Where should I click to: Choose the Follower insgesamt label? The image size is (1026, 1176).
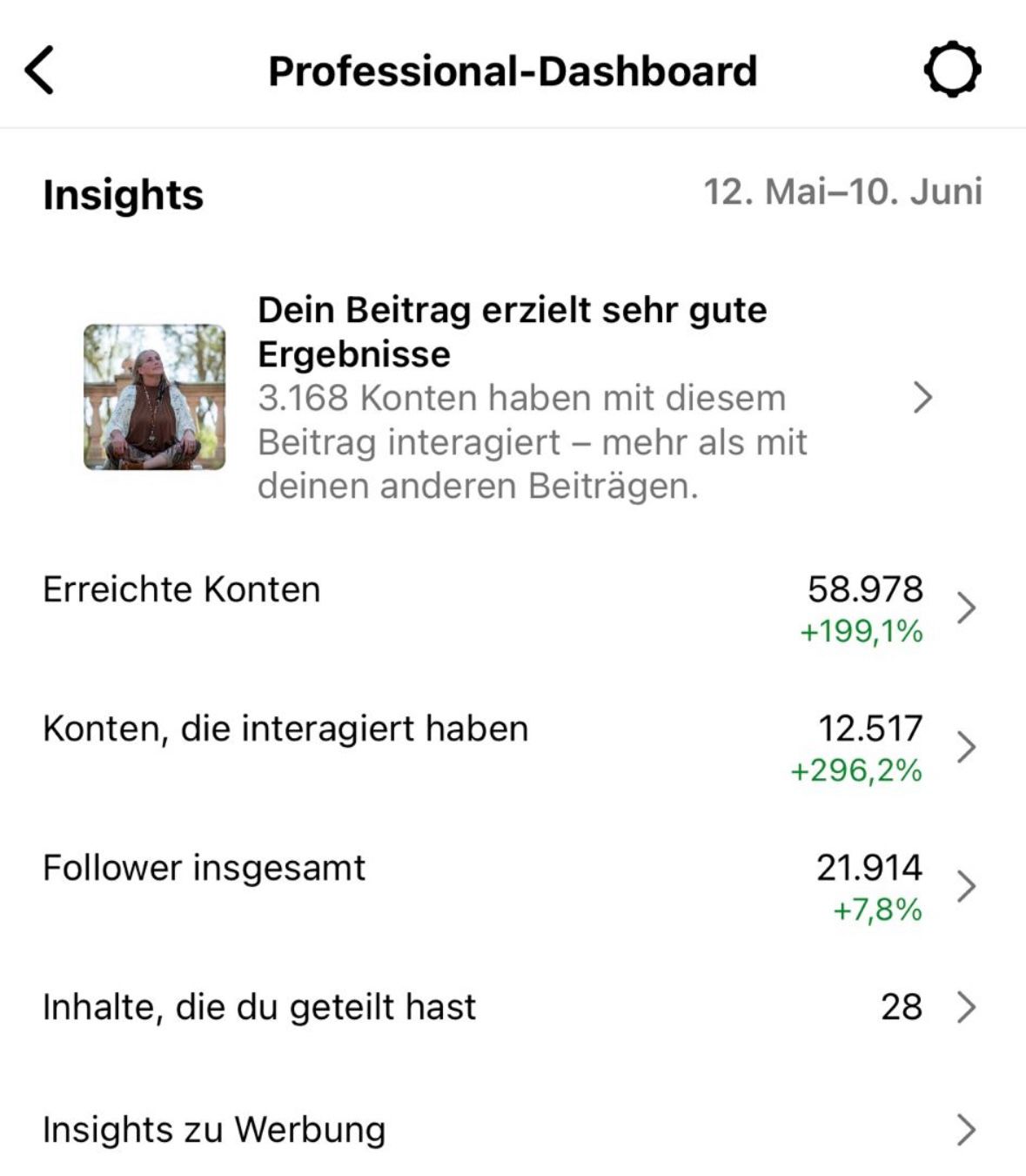click(204, 868)
